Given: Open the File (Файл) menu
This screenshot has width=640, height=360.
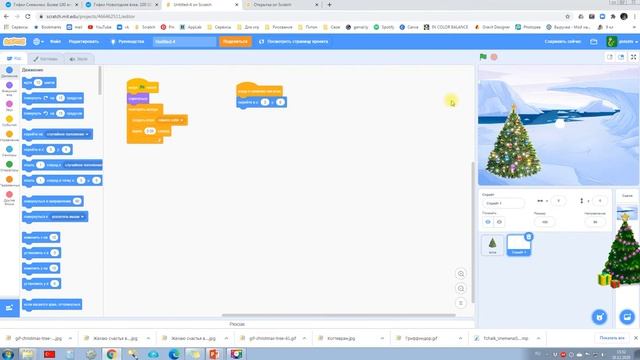Looking at the screenshot, I should coord(56,42).
